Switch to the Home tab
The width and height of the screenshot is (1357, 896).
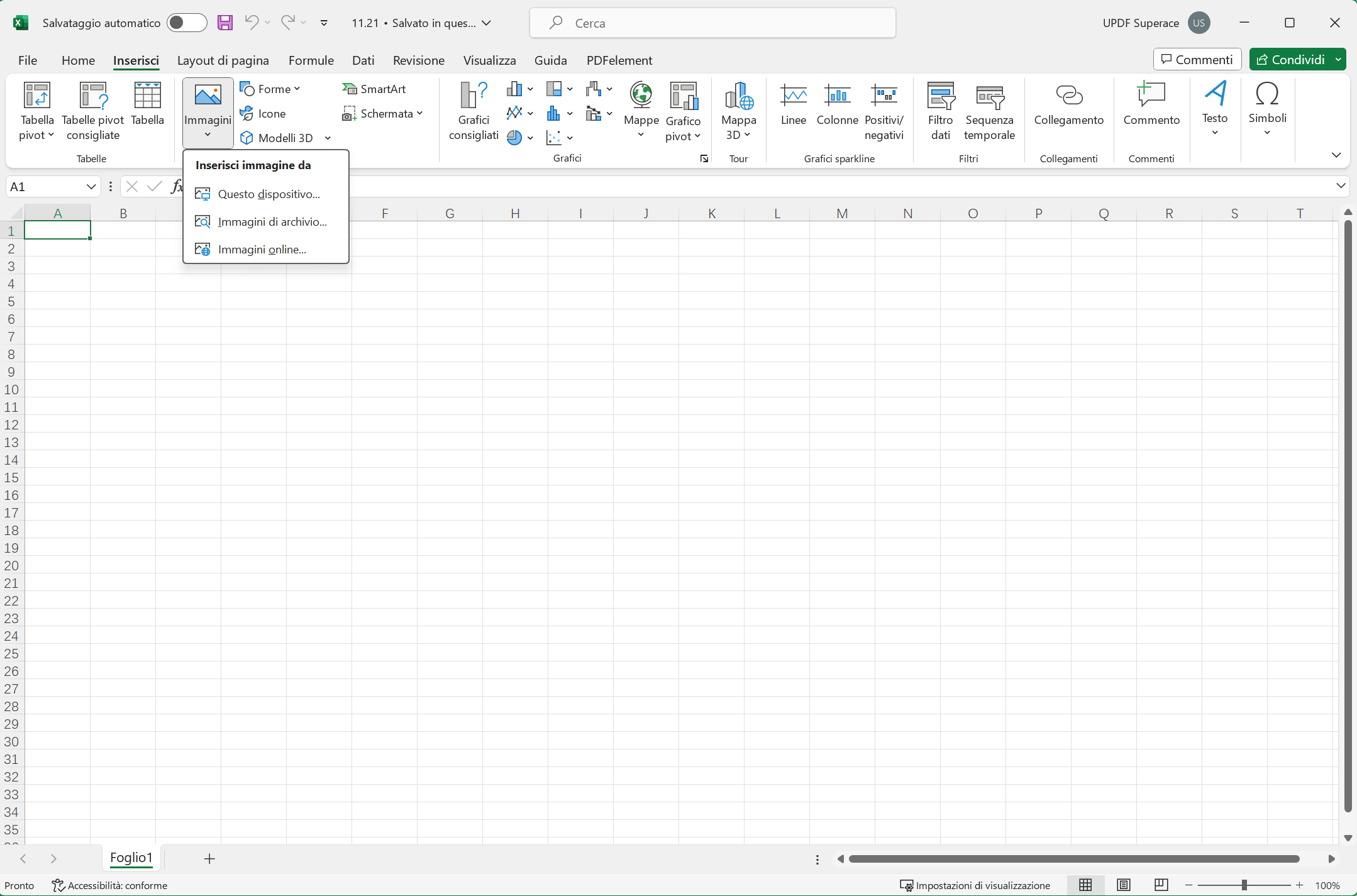point(78,60)
